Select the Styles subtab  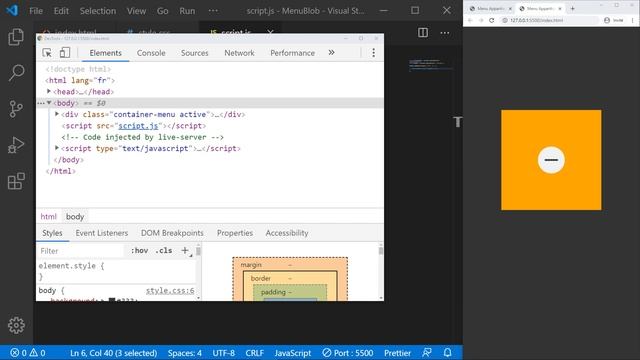click(x=52, y=233)
